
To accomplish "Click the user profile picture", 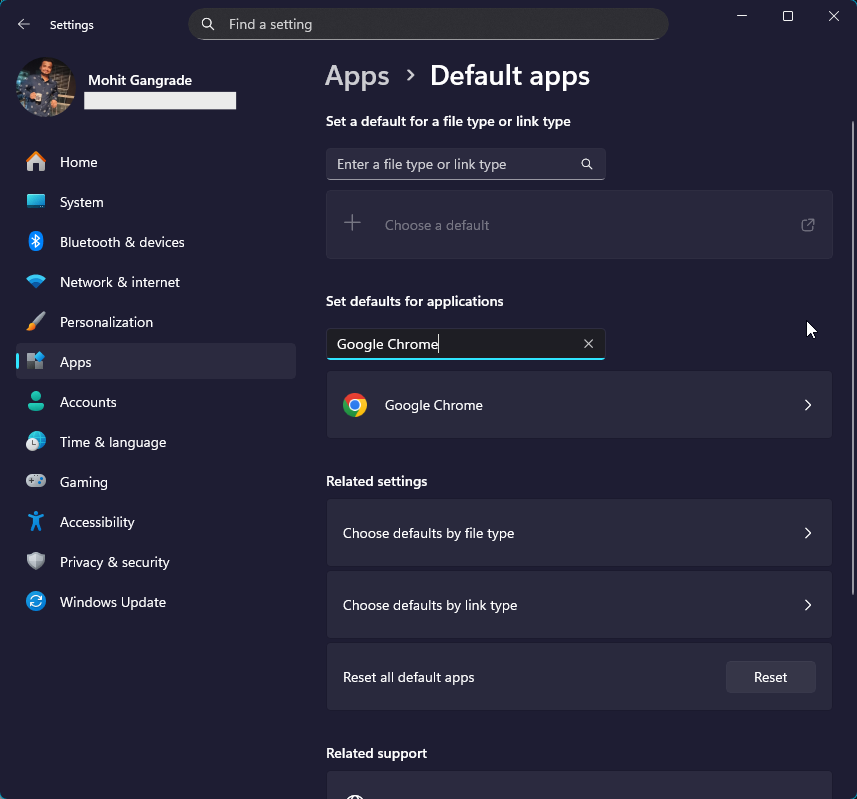I will [46, 87].
